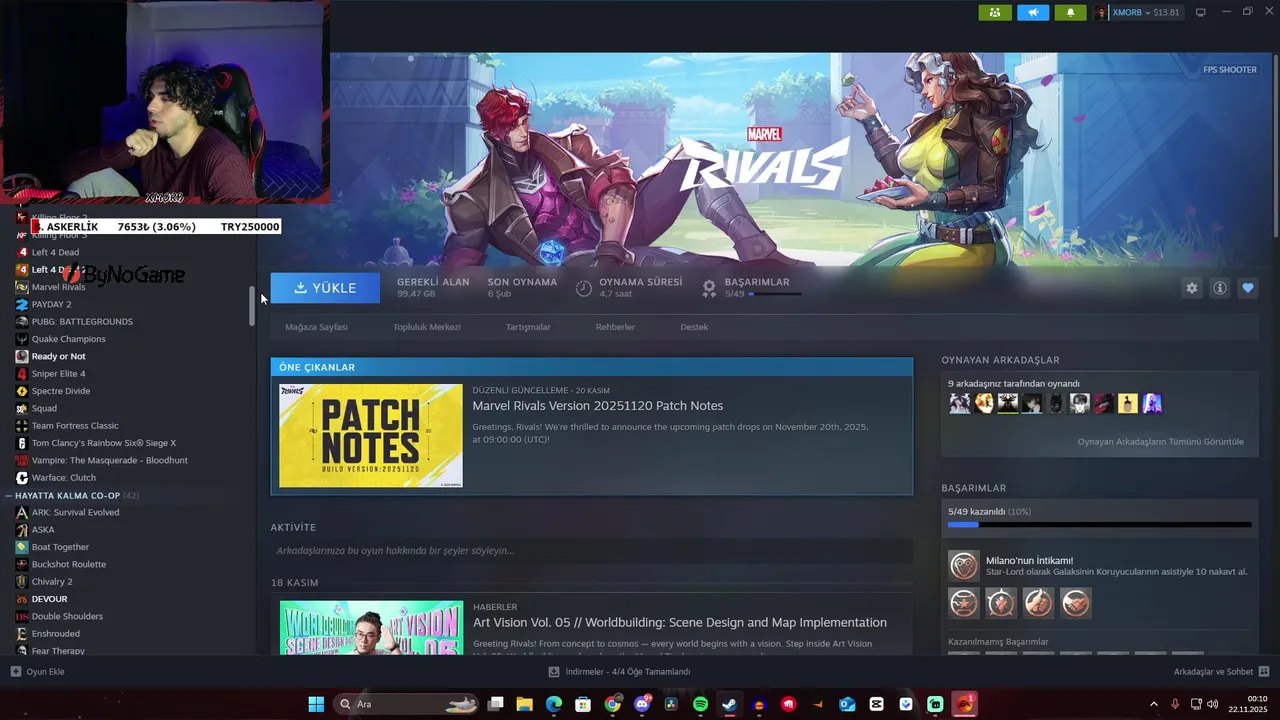Click the blue YÜKLE install button
The width and height of the screenshot is (1280, 720).
[325, 288]
